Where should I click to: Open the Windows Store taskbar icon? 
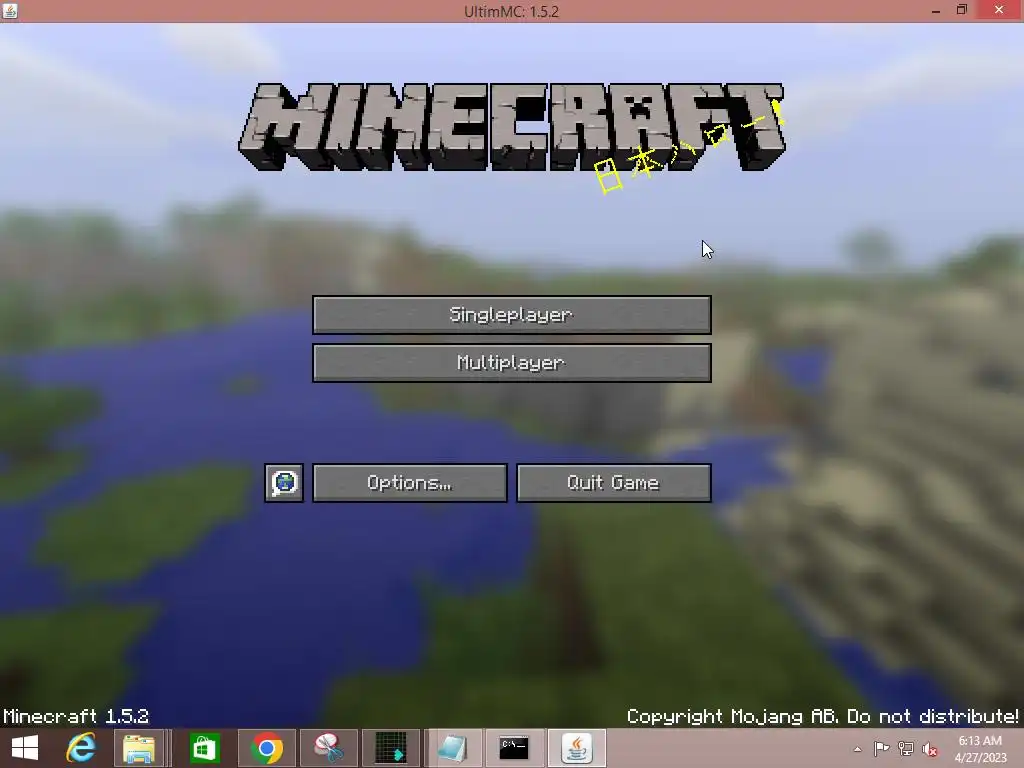204,748
